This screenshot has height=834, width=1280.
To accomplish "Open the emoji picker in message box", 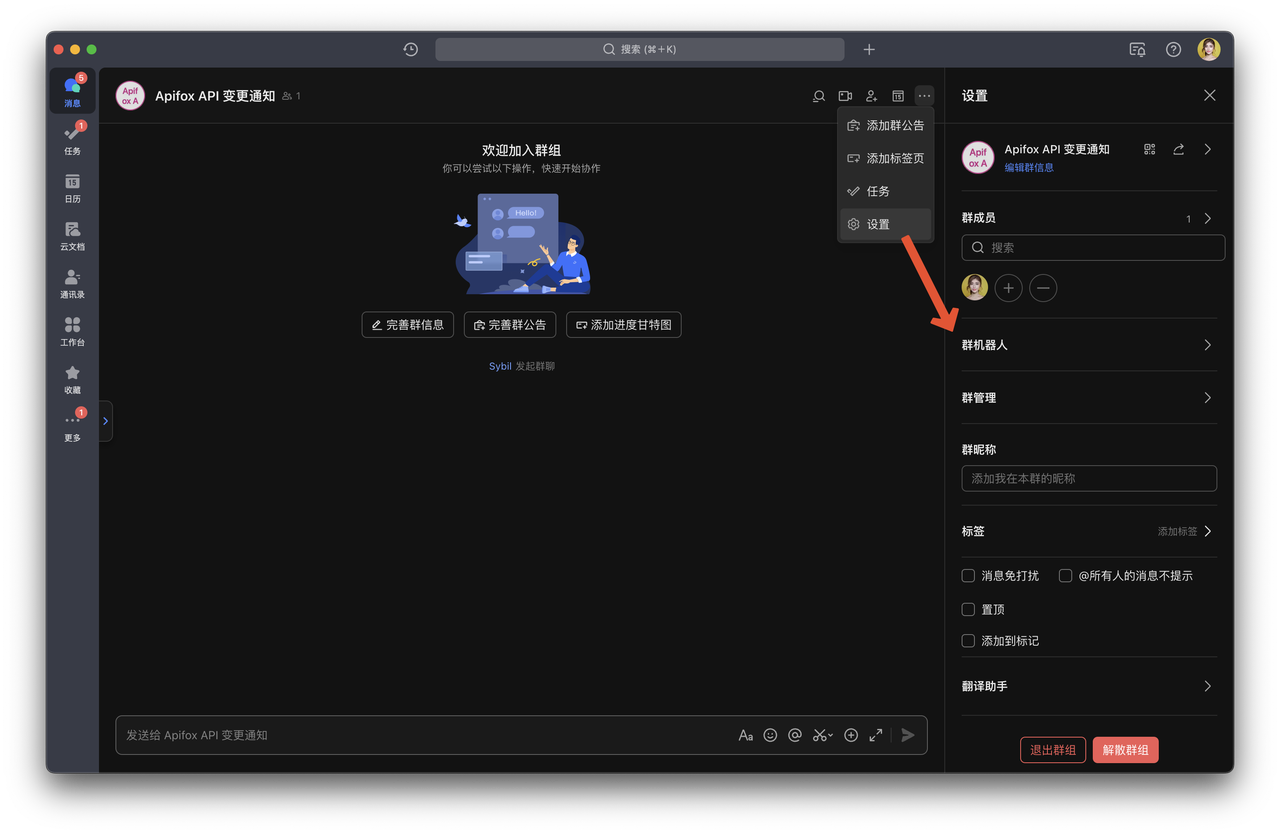I will tap(770, 735).
